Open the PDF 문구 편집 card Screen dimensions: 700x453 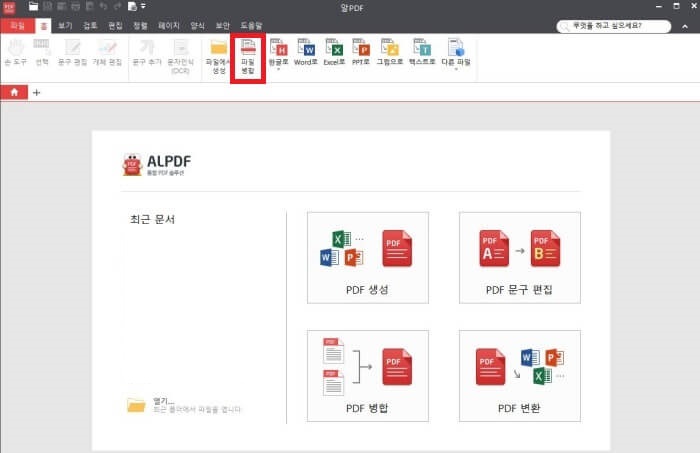[520, 258]
